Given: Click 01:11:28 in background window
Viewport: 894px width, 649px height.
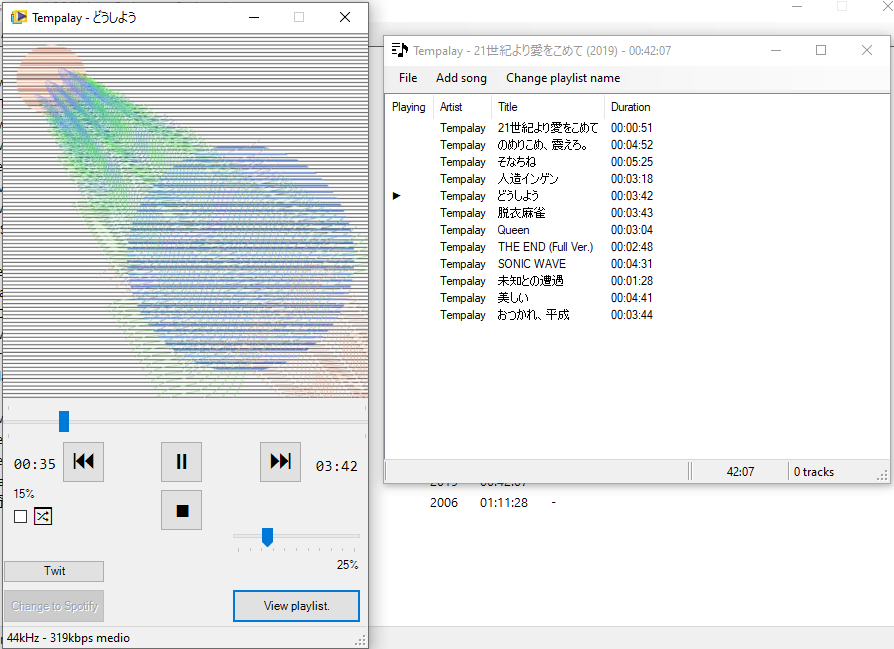Looking at the screenshot, I should 503,502.
